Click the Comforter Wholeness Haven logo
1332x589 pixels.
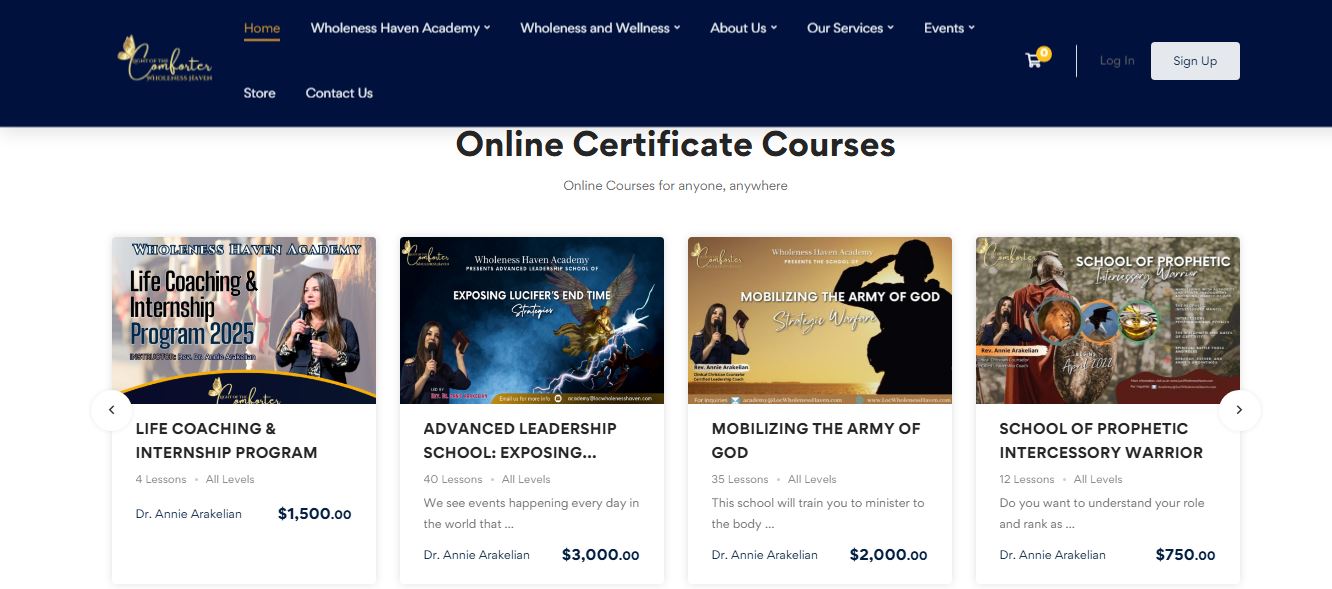point(165,60)
